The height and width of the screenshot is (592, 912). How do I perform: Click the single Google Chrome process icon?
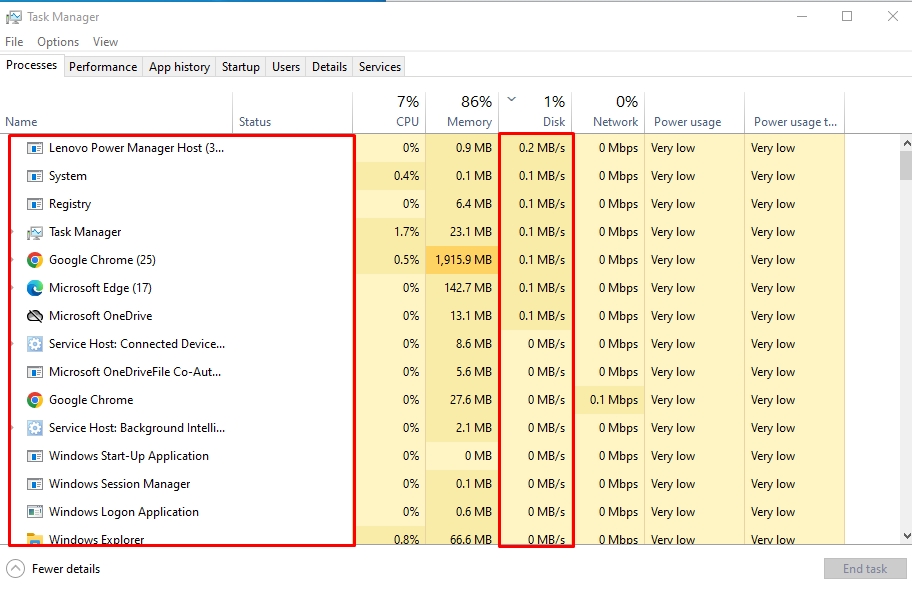35,400
